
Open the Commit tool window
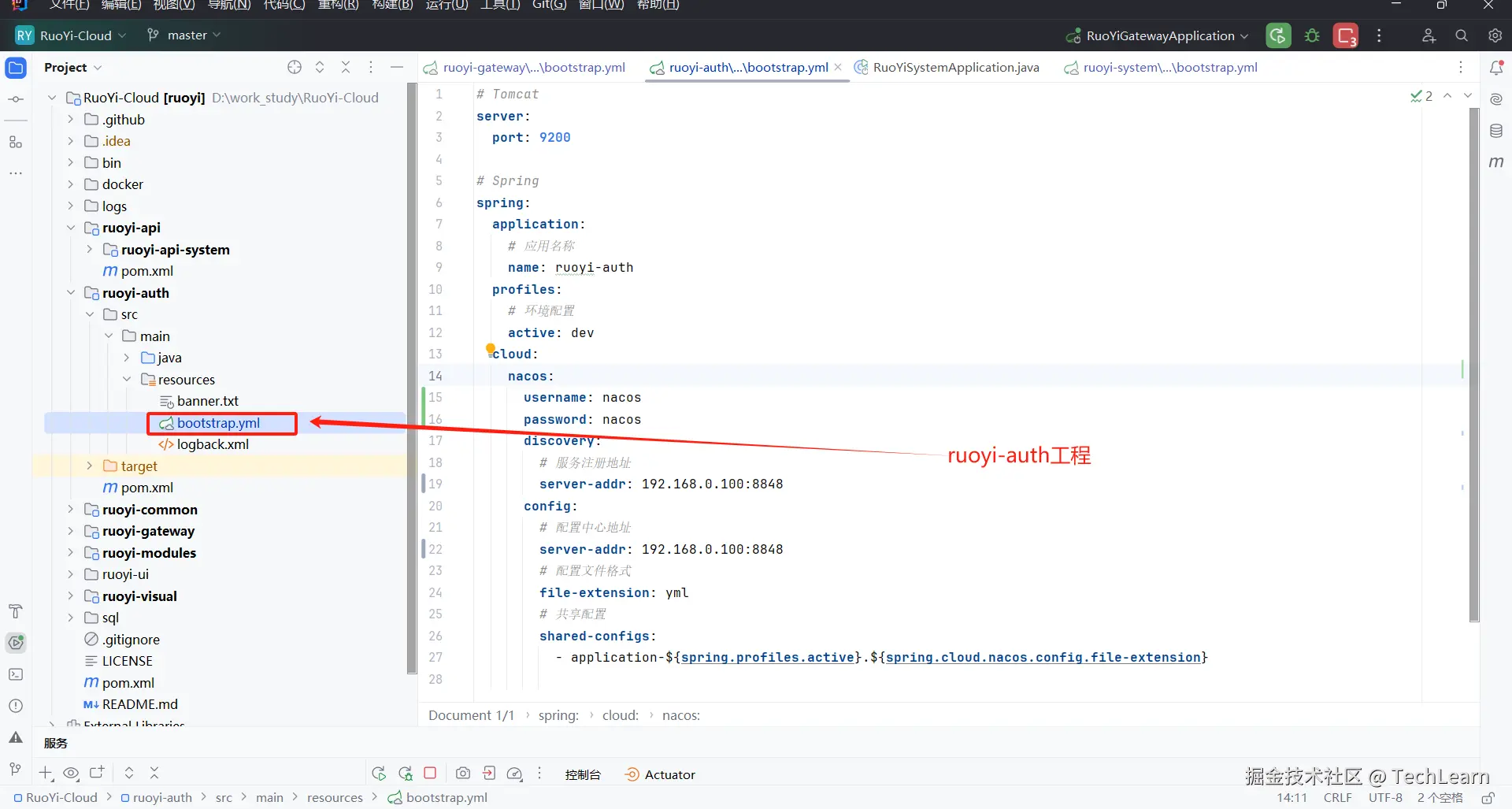tap(16, 99)
